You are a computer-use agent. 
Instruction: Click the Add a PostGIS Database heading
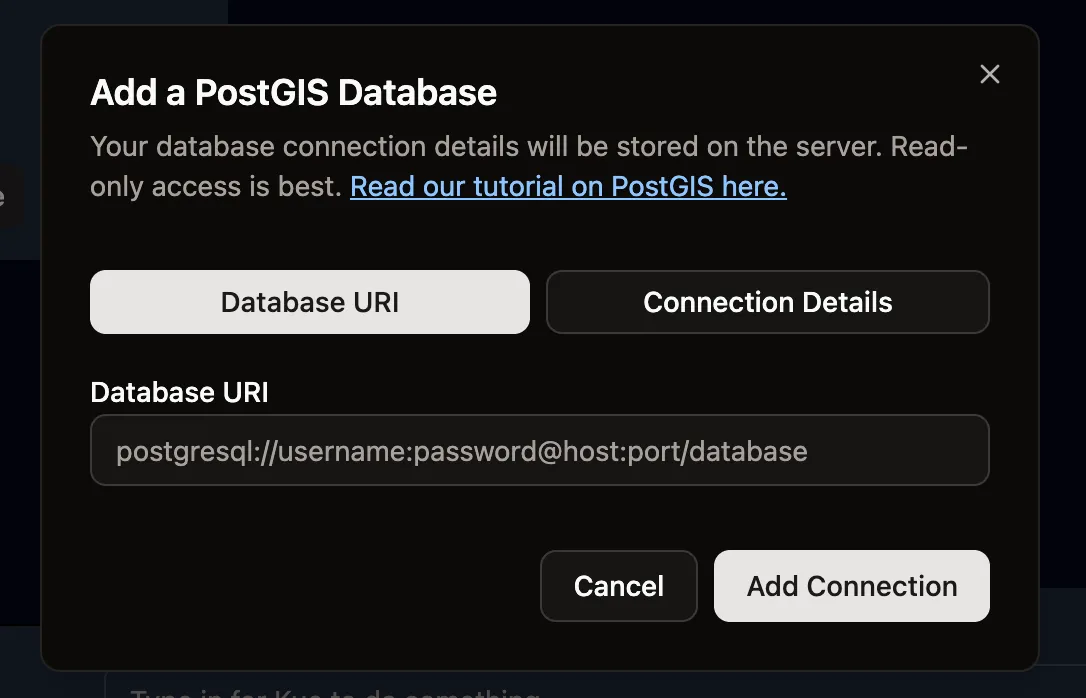point(294,92)
